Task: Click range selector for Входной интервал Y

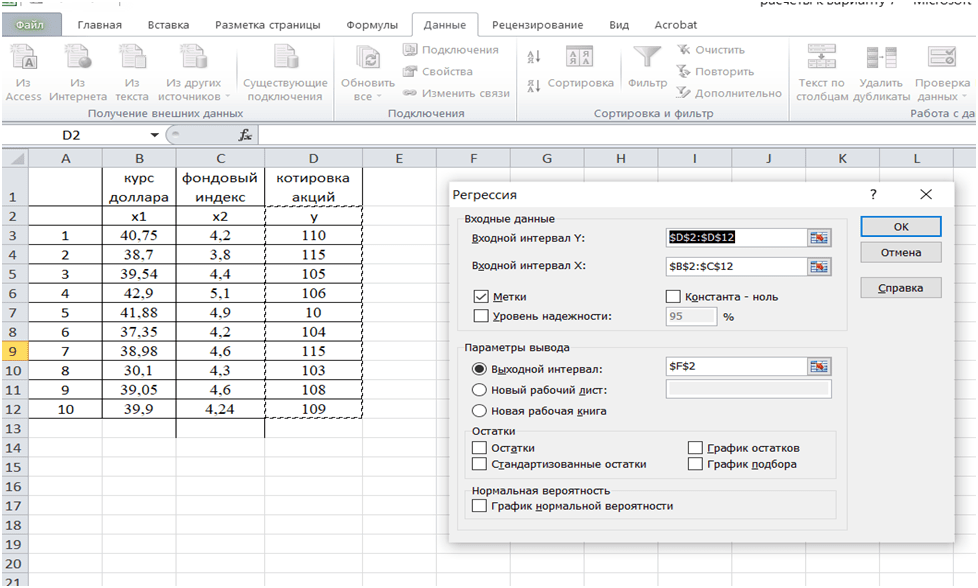Action: pyautogui.click(x=819, y=238)
